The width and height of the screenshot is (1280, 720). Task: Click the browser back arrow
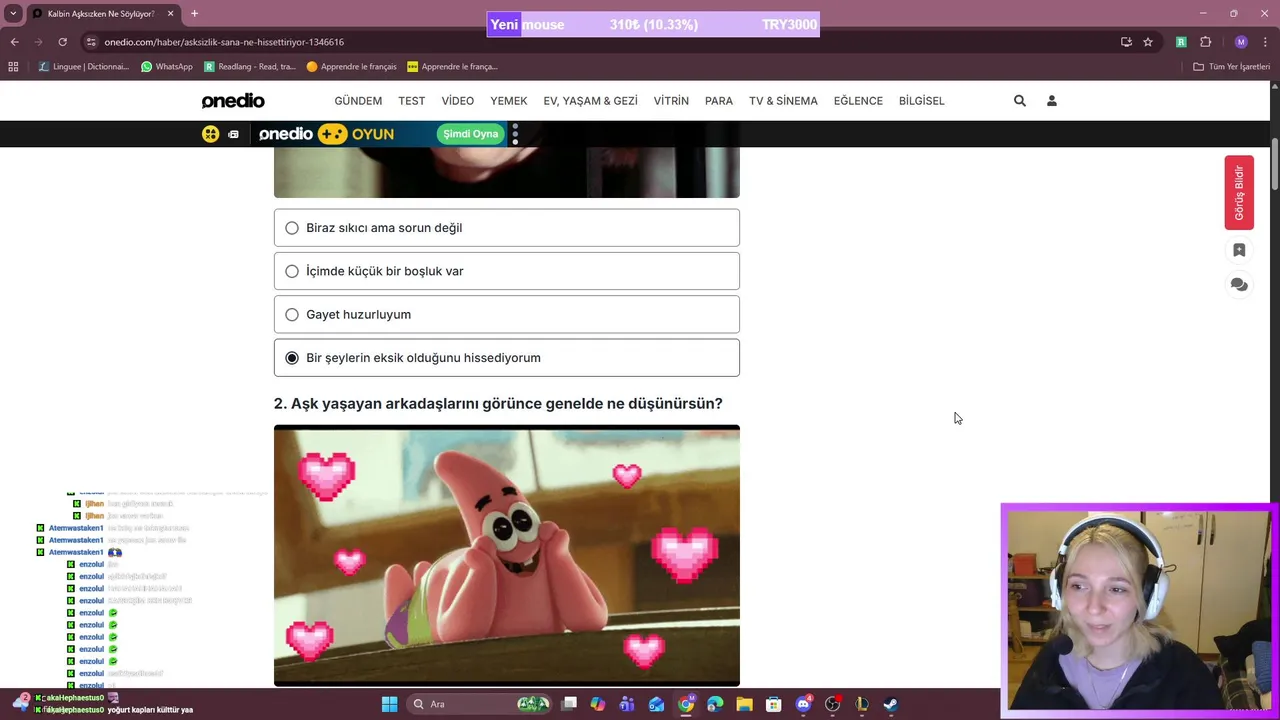[x=14, y=42]
